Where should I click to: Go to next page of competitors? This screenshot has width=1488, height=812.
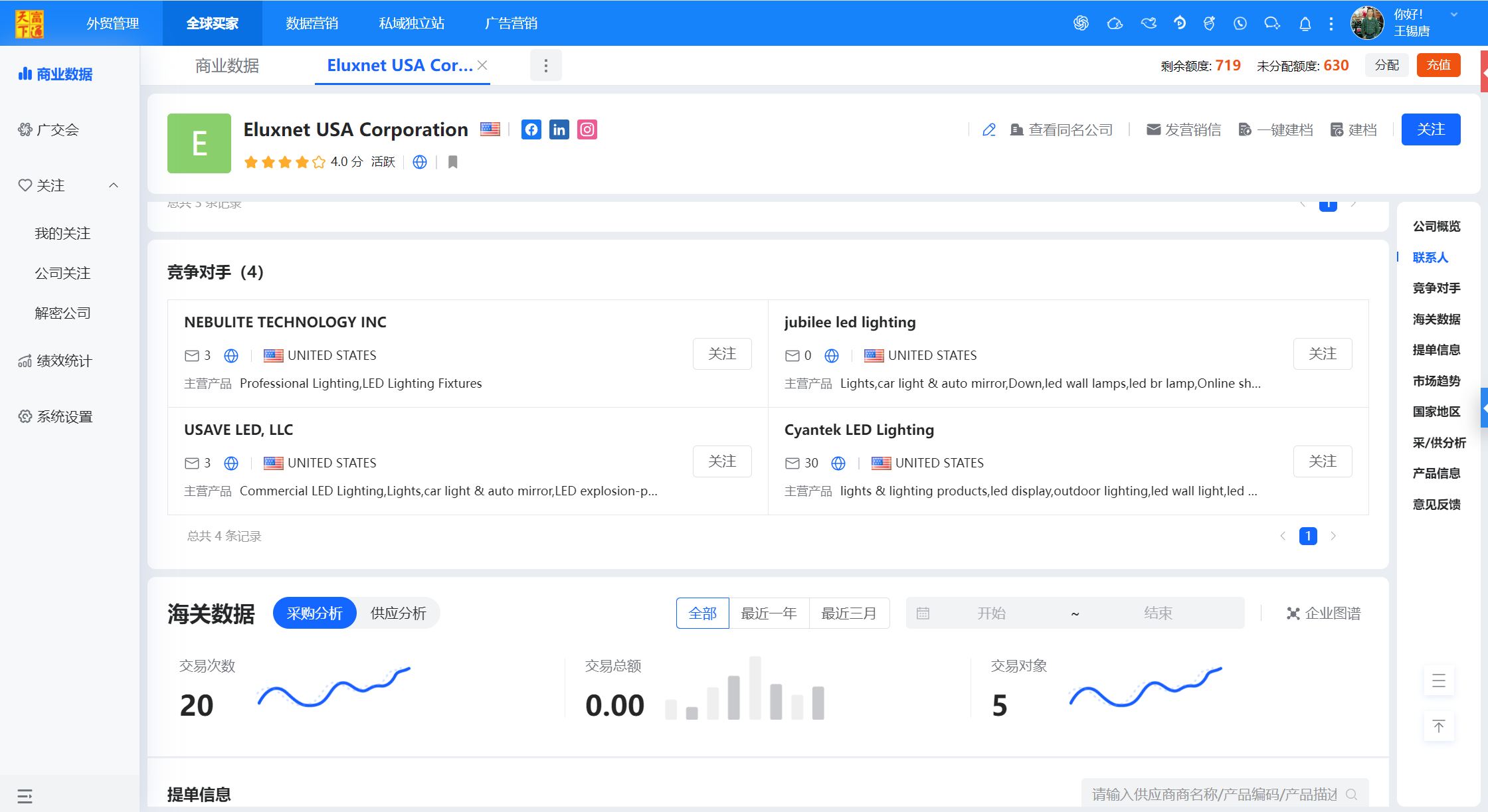click(x=1333, y=536)
